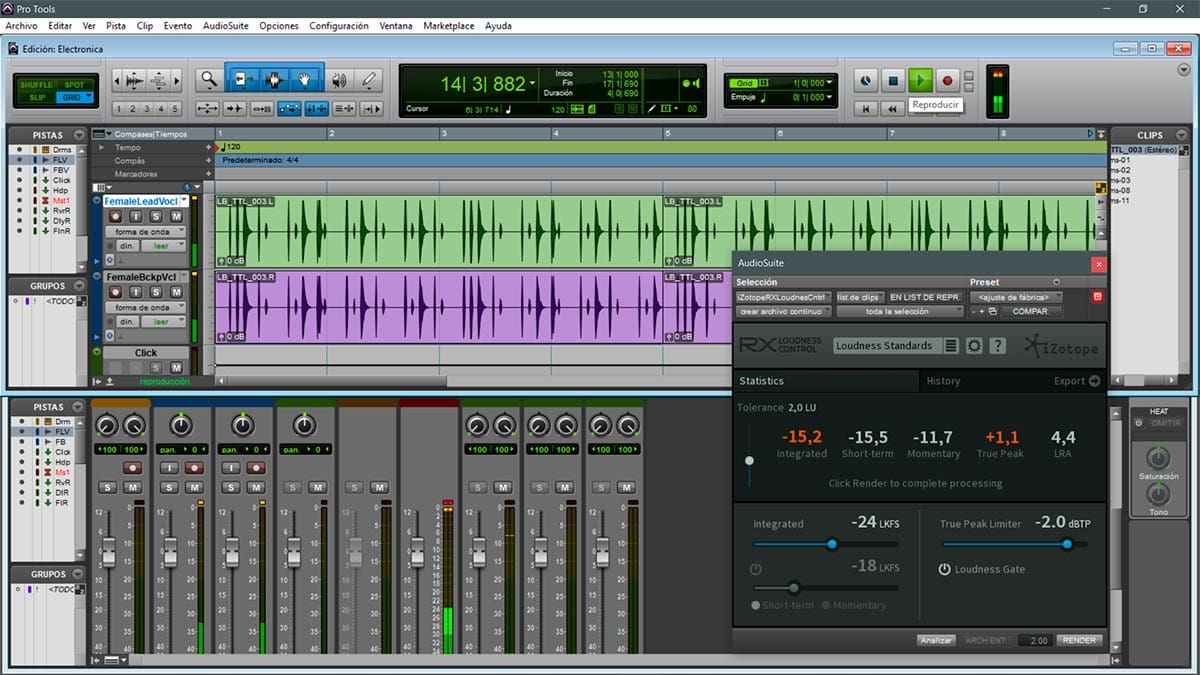
Task: Open the AudioSuite menu
Action: 226,25
